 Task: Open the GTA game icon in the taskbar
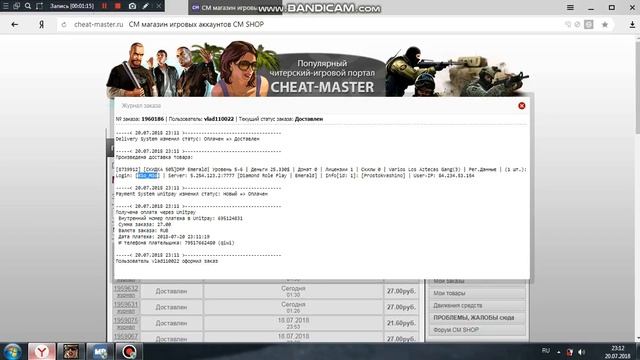[x=71, y=351]
